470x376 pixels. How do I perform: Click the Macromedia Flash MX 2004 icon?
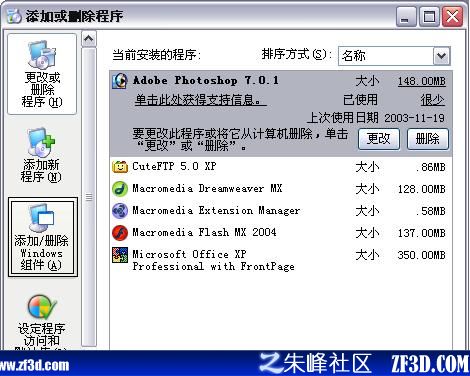point(120,233)
